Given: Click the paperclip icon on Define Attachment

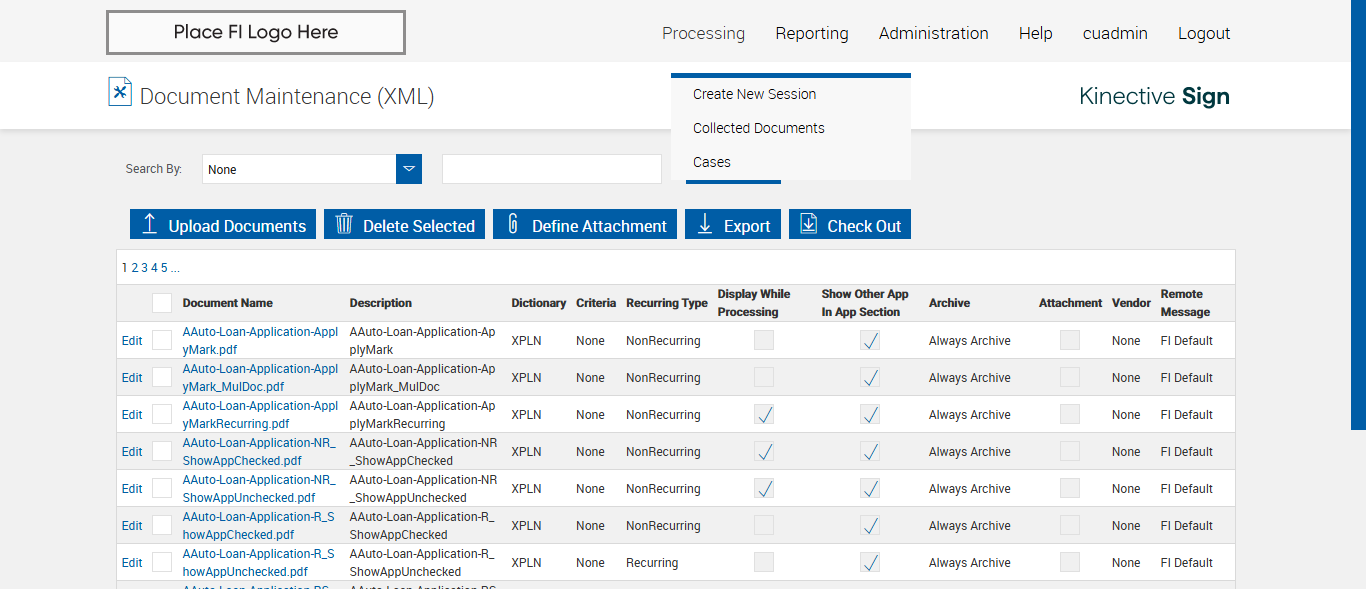Looking at the screenshot, I should tap(513, 225).
